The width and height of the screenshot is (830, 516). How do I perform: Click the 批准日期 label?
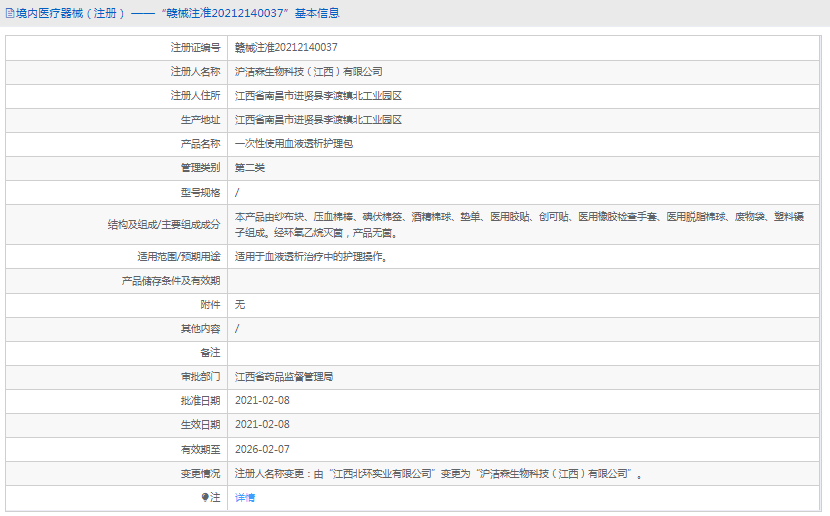pyautogui.click(x=200, y=401)
